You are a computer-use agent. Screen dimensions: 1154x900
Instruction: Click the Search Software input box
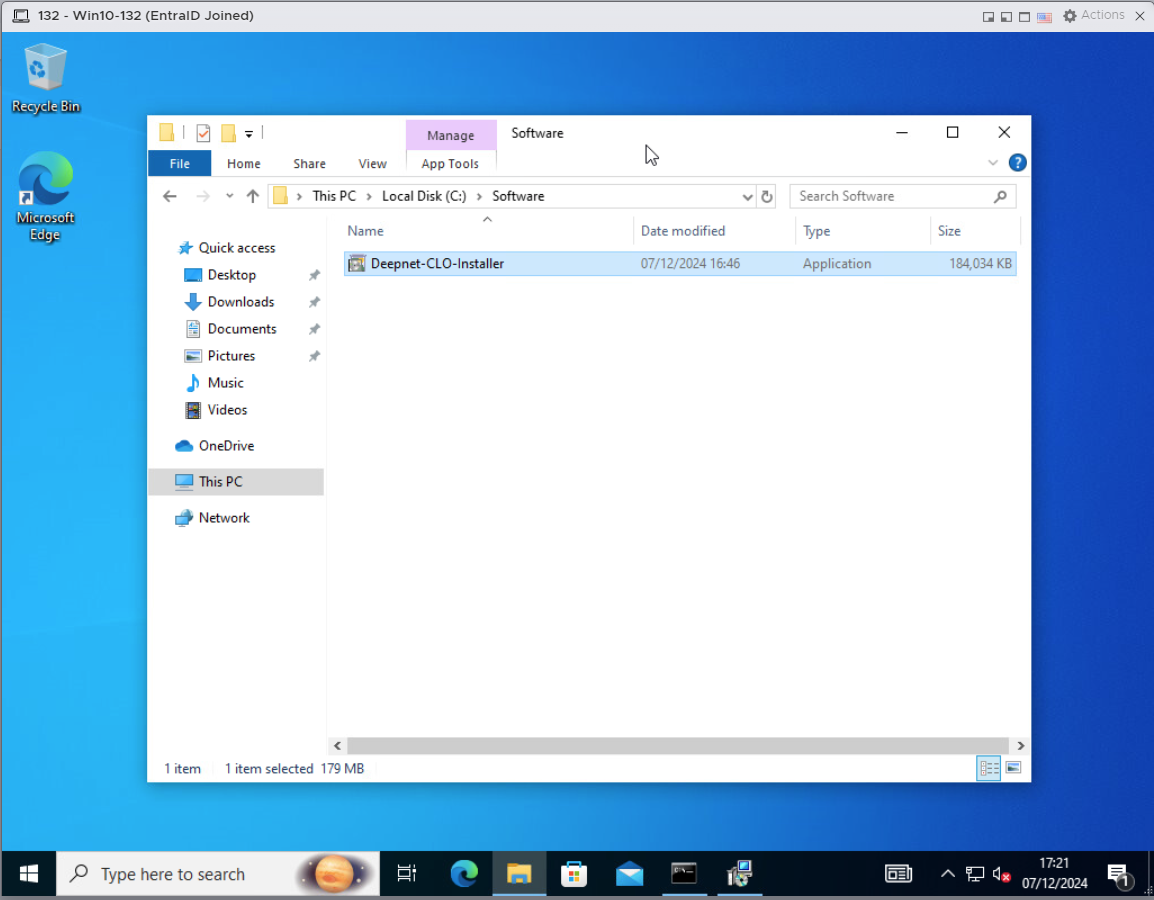click(893, 197)
